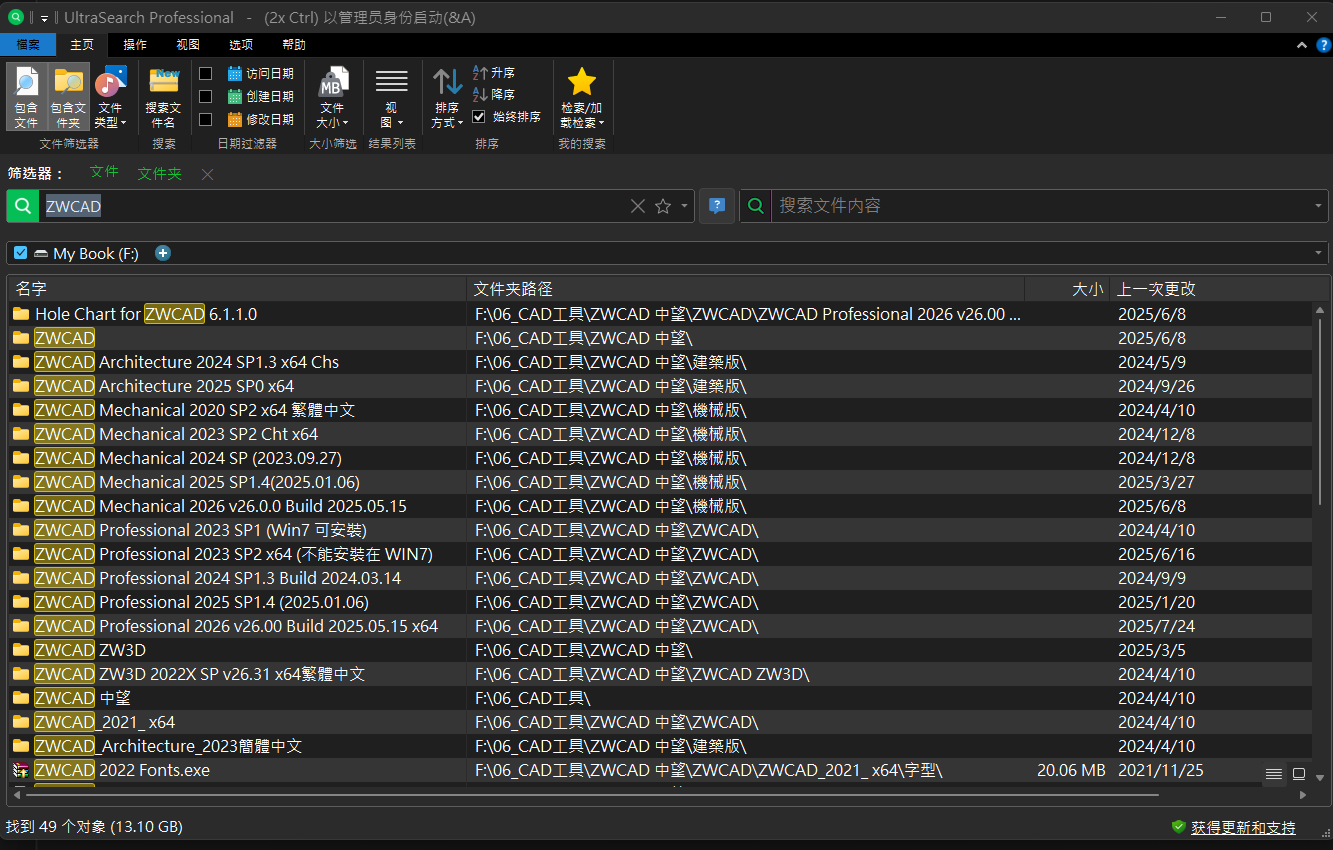Click the ZWCAD_2021_ x64 folder icon

pyautogui.click(x=21, y=722)
